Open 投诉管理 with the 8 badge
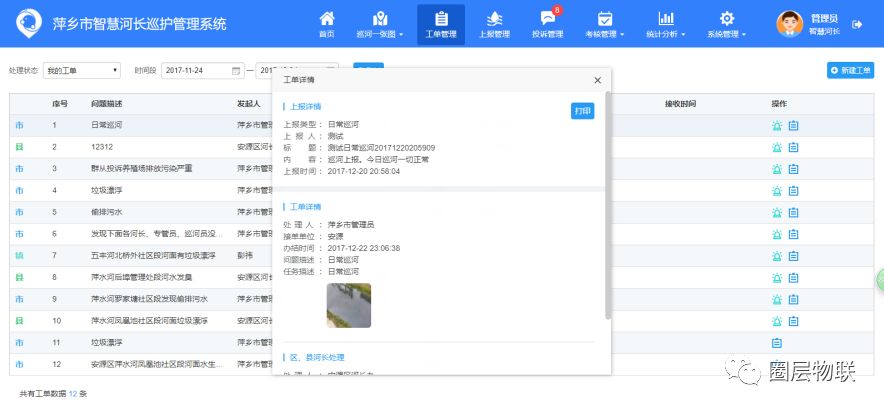The image size is (884, 411). (547, 24)
